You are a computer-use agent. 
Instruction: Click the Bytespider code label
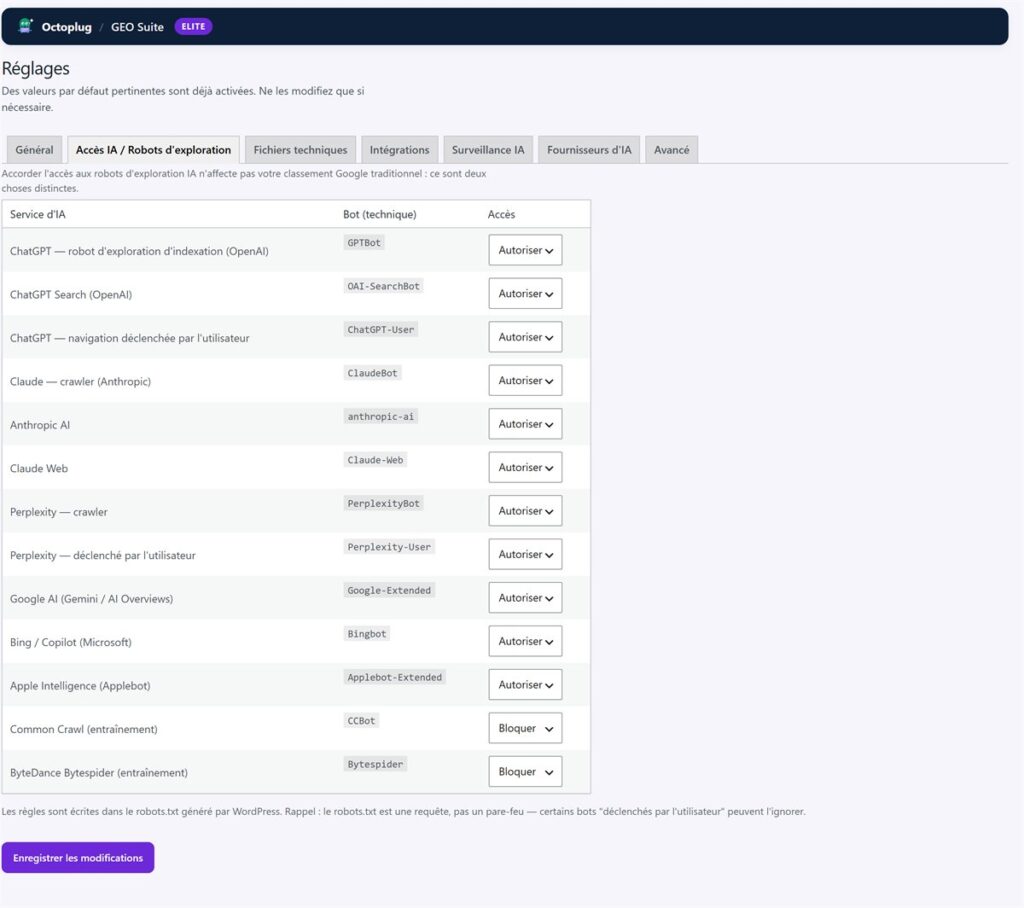click(376, 764)
